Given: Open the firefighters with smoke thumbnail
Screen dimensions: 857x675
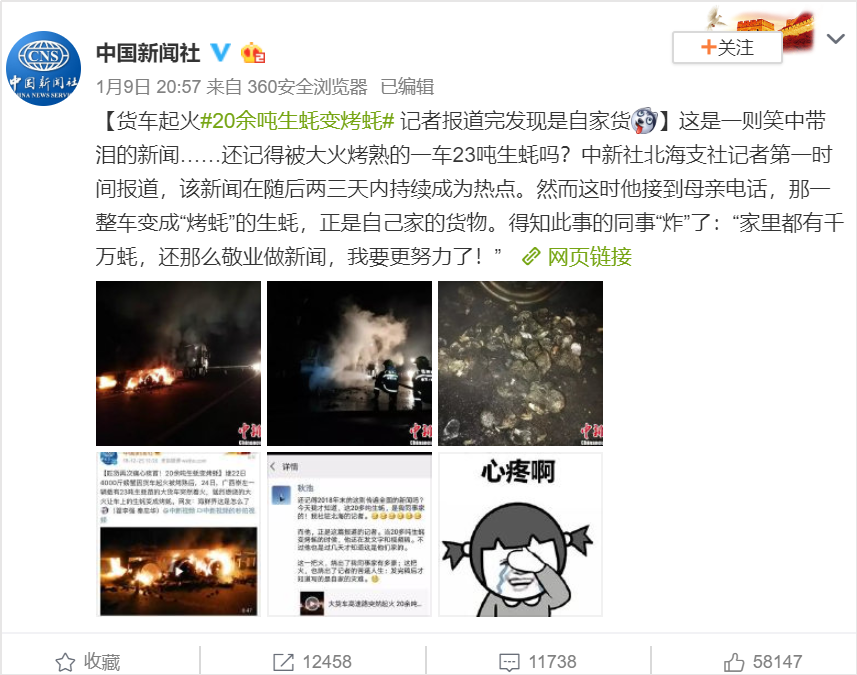Looking at the screenshot, I should [349, 363].
